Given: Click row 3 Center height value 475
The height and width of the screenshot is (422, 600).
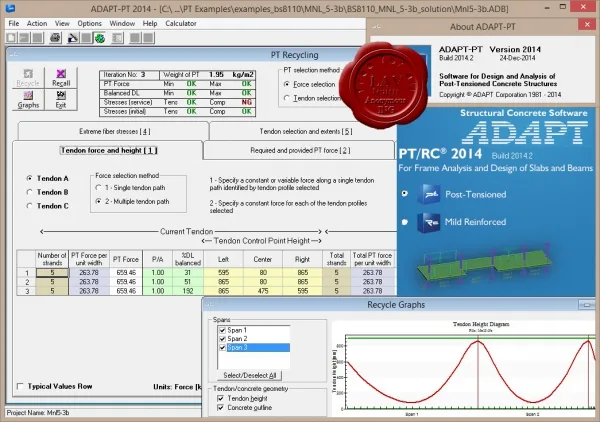Looking at the screenshot, I should [262, 291].
